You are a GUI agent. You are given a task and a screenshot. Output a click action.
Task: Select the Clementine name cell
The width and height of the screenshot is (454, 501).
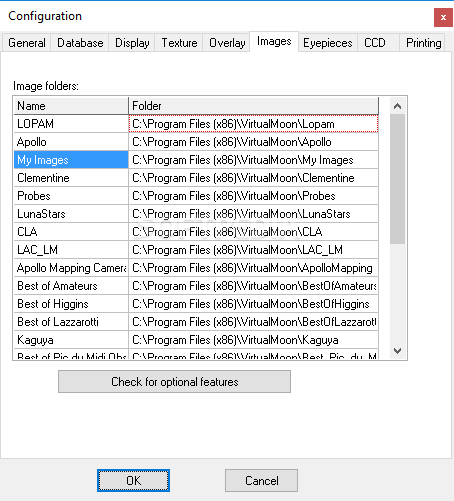tap(71, 178)
